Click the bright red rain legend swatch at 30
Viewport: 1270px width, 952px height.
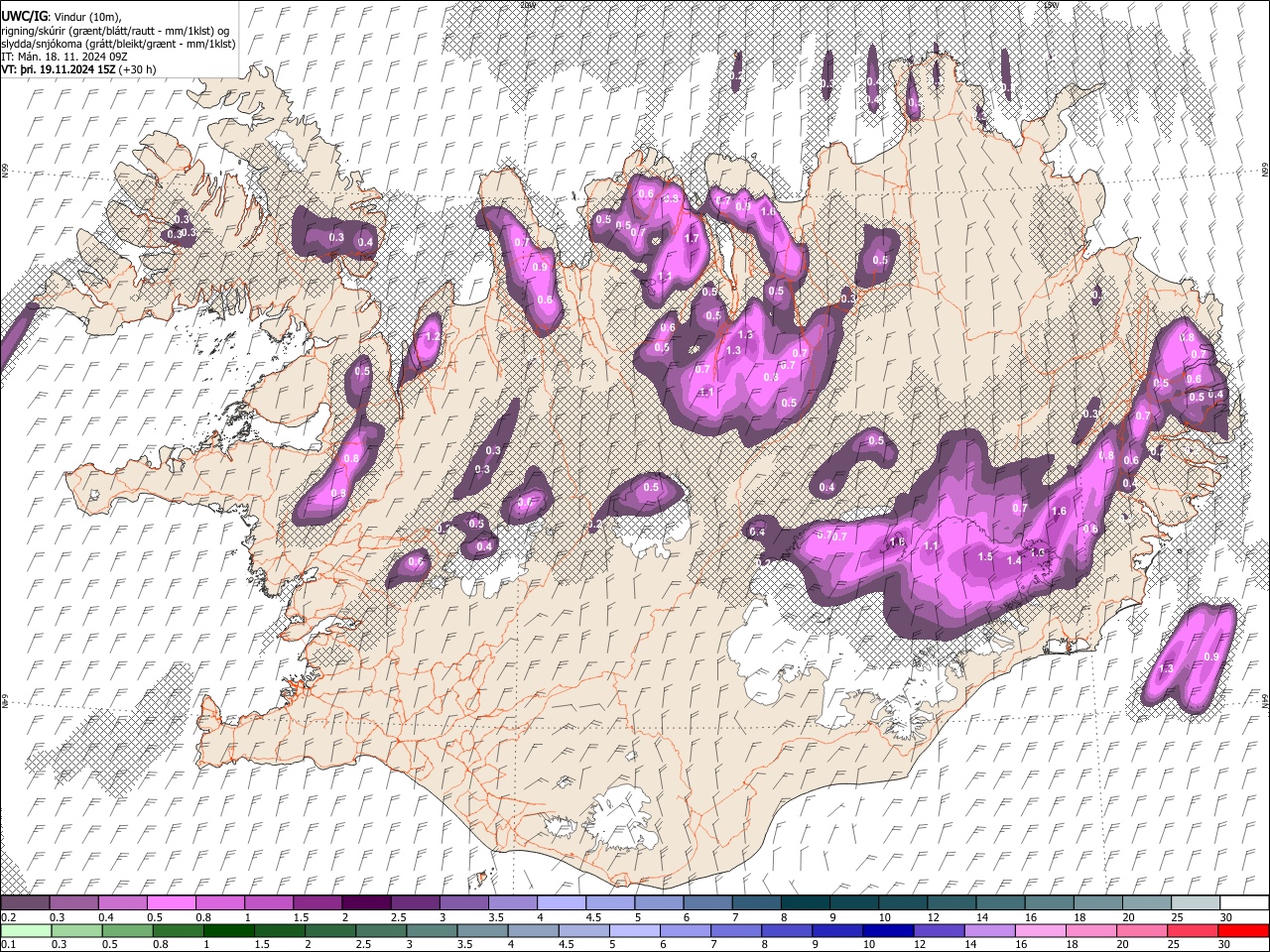(x=1242, y=930)
